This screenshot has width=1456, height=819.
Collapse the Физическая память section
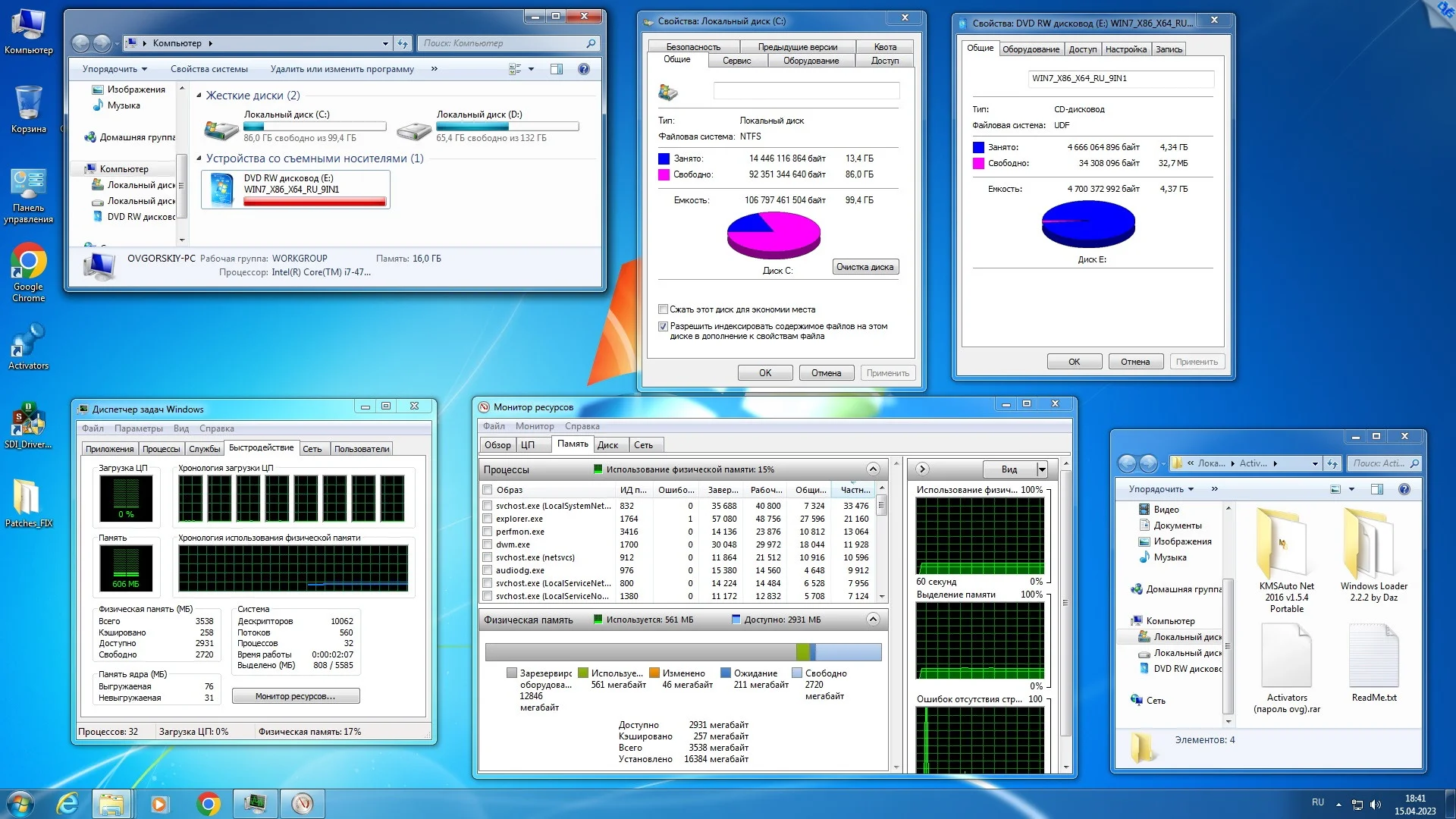click(x=873, y=620)
